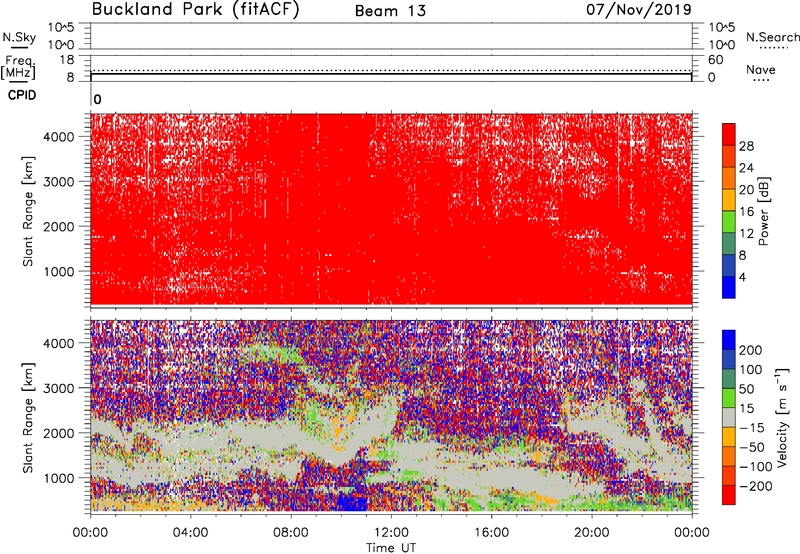Click the Velocity [m s-1] colorbar title
Screen dimensions: 800x554
[x=782, y=417]
